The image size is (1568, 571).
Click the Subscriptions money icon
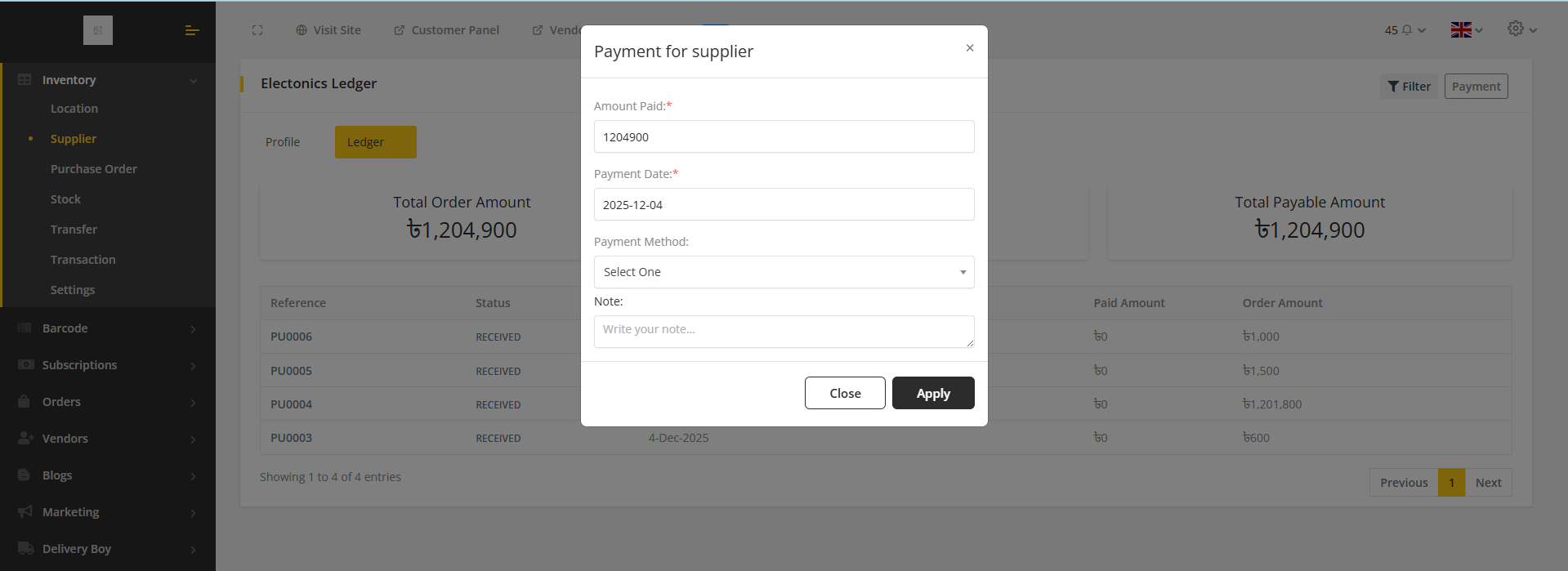[x=25, y=365]
